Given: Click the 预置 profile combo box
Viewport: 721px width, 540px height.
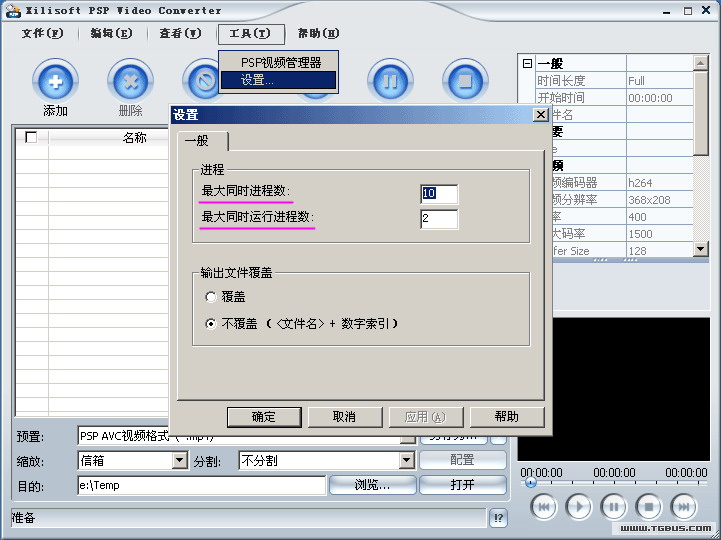Looking at the screenshot, I should [x=247, y=436].
